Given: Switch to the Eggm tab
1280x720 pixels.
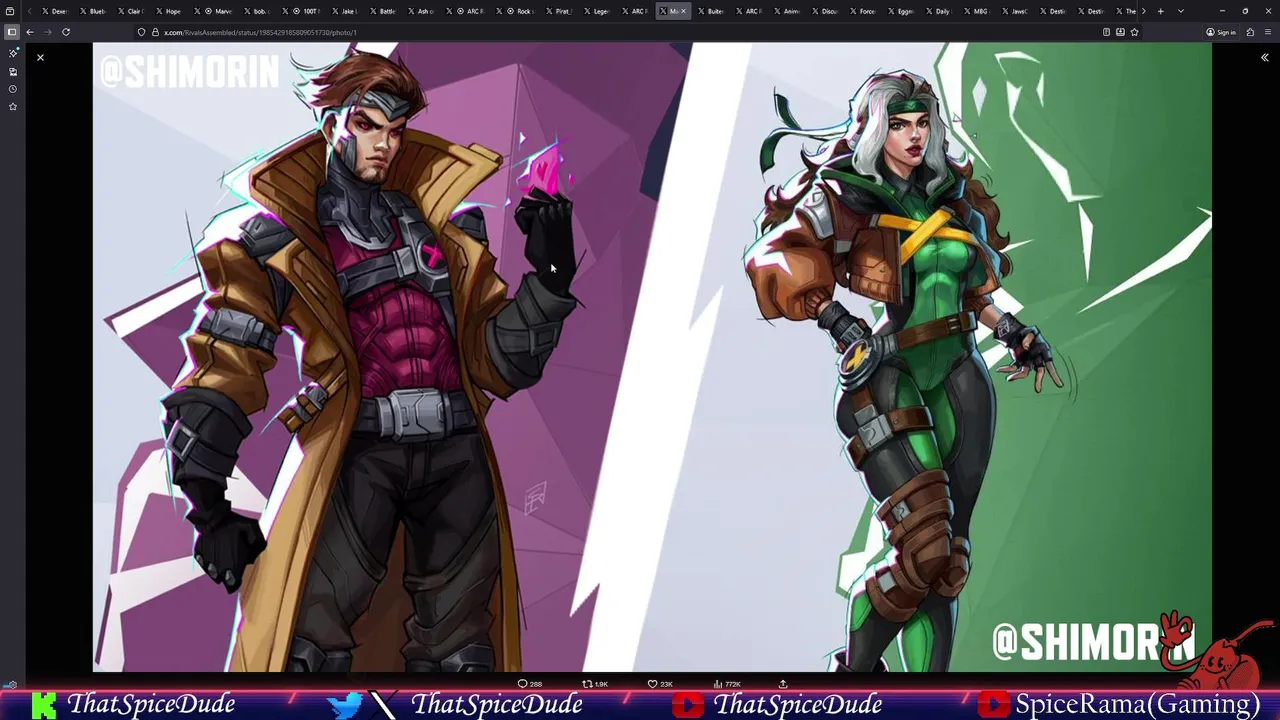Looking at the screenshot, I should [x=900, y=11].
